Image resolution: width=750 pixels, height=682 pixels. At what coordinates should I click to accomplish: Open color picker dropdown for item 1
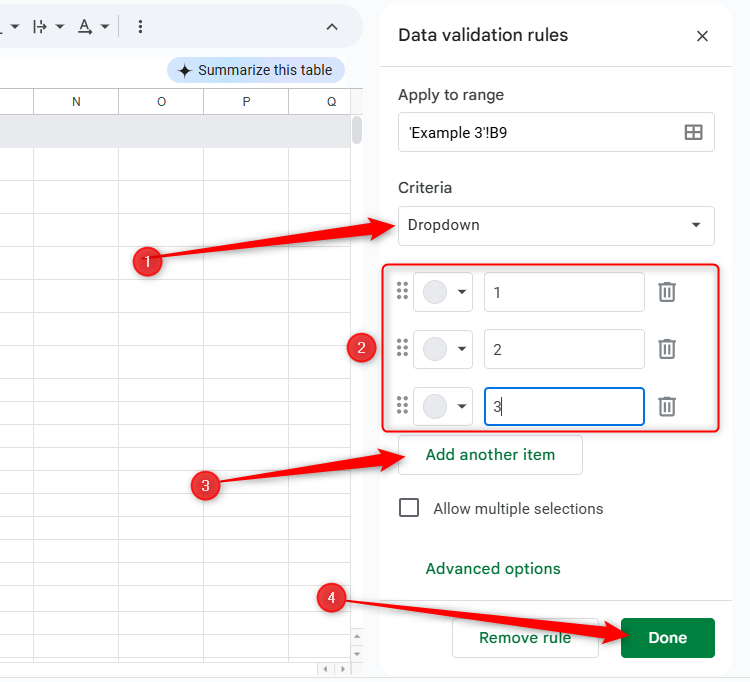click(462, 292)
